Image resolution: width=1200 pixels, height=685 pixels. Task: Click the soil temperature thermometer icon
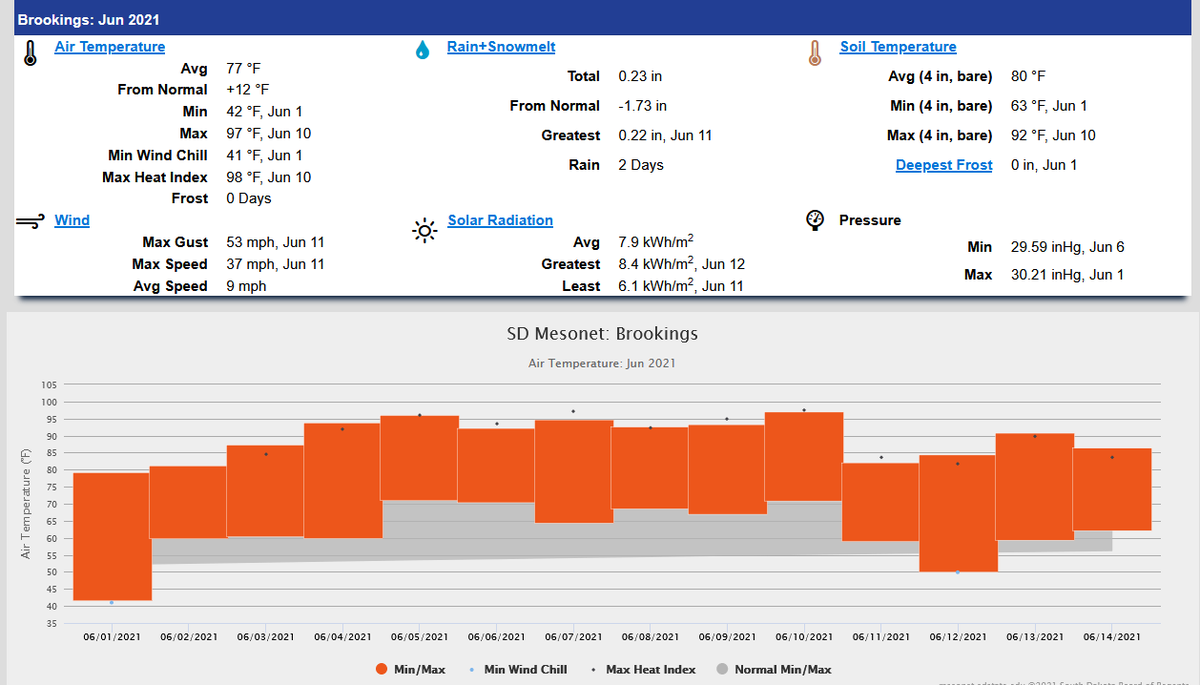click(x=815, y=53)
